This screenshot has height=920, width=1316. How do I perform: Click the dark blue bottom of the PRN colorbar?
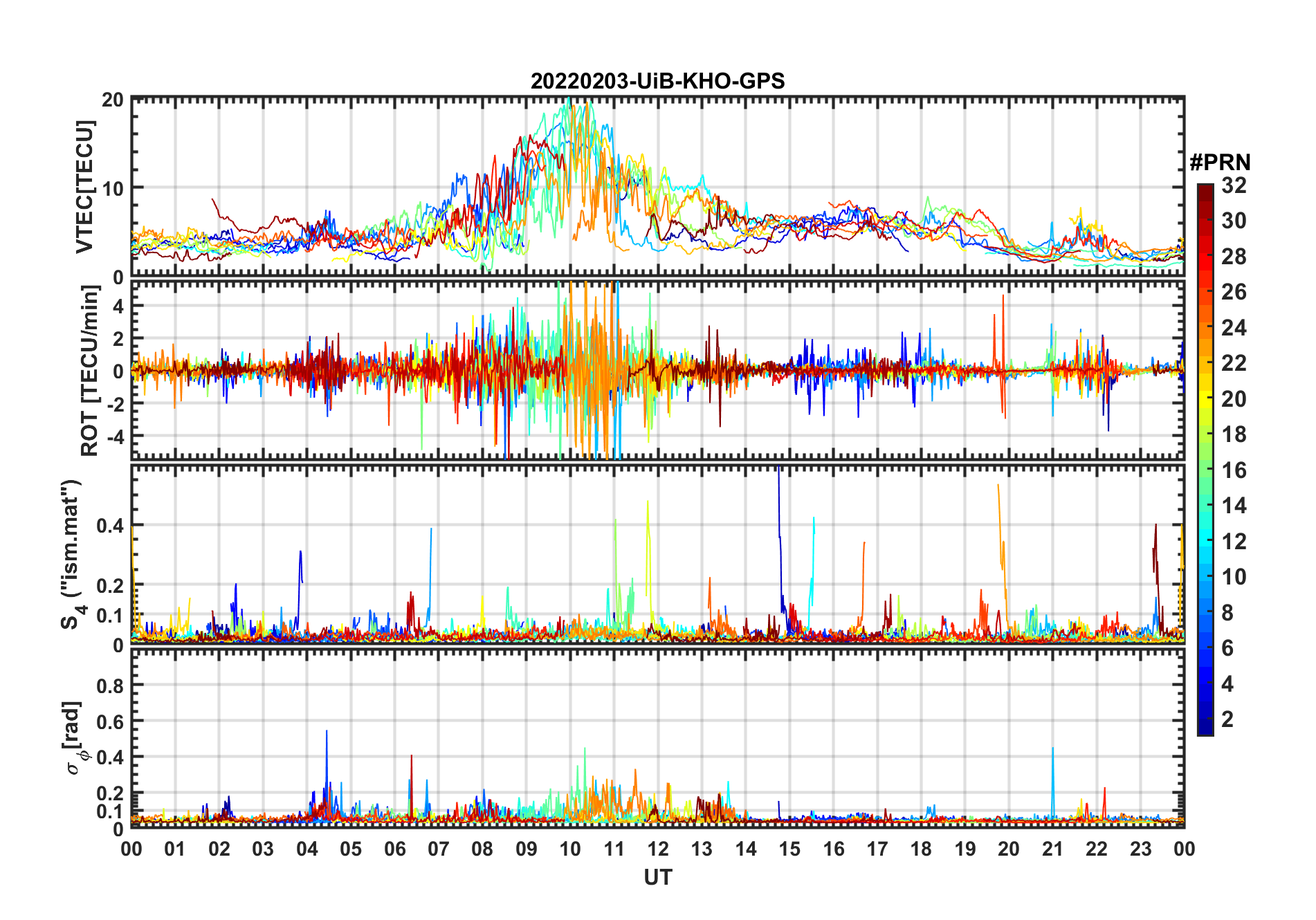1205,730
